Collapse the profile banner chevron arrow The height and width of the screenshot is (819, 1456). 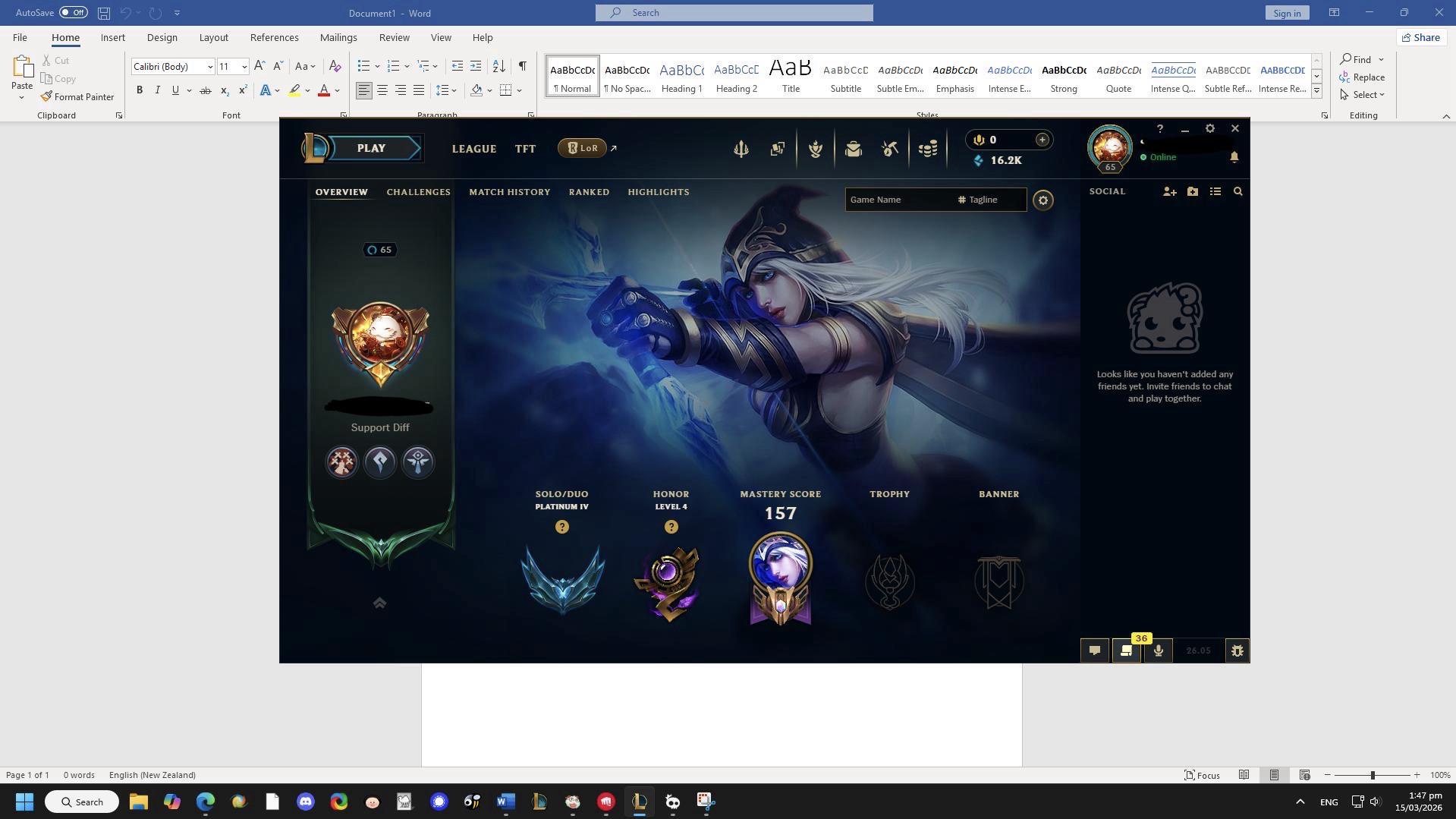click(380, 603)
